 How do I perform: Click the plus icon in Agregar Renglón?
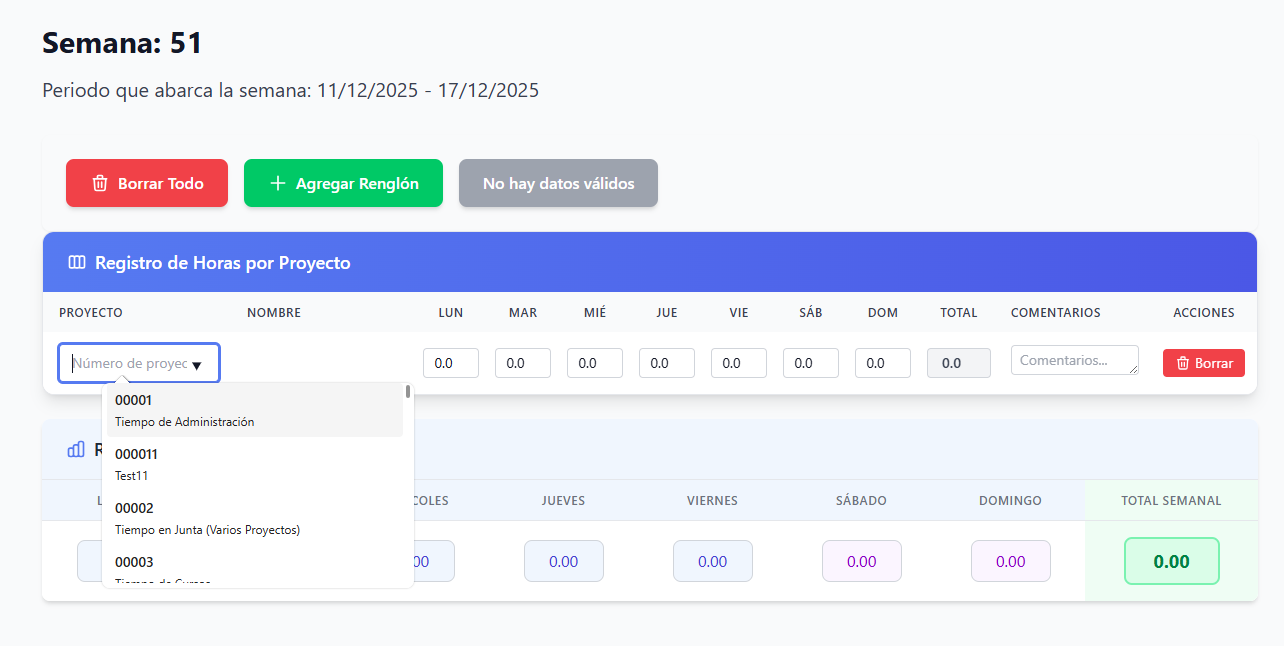pos(278,184)
